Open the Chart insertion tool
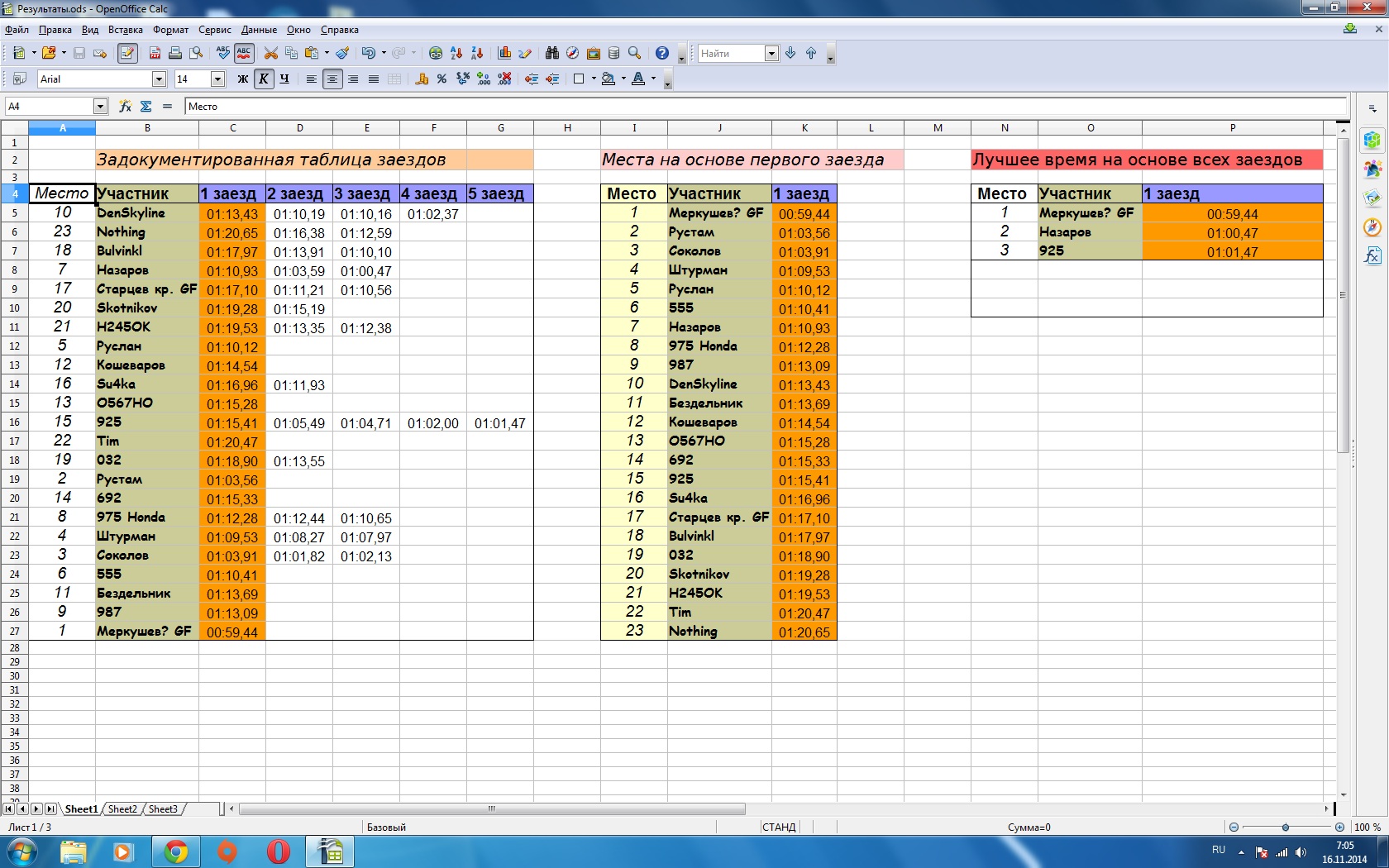This screenshot has height=868, width=1389. tap(504, 53)
